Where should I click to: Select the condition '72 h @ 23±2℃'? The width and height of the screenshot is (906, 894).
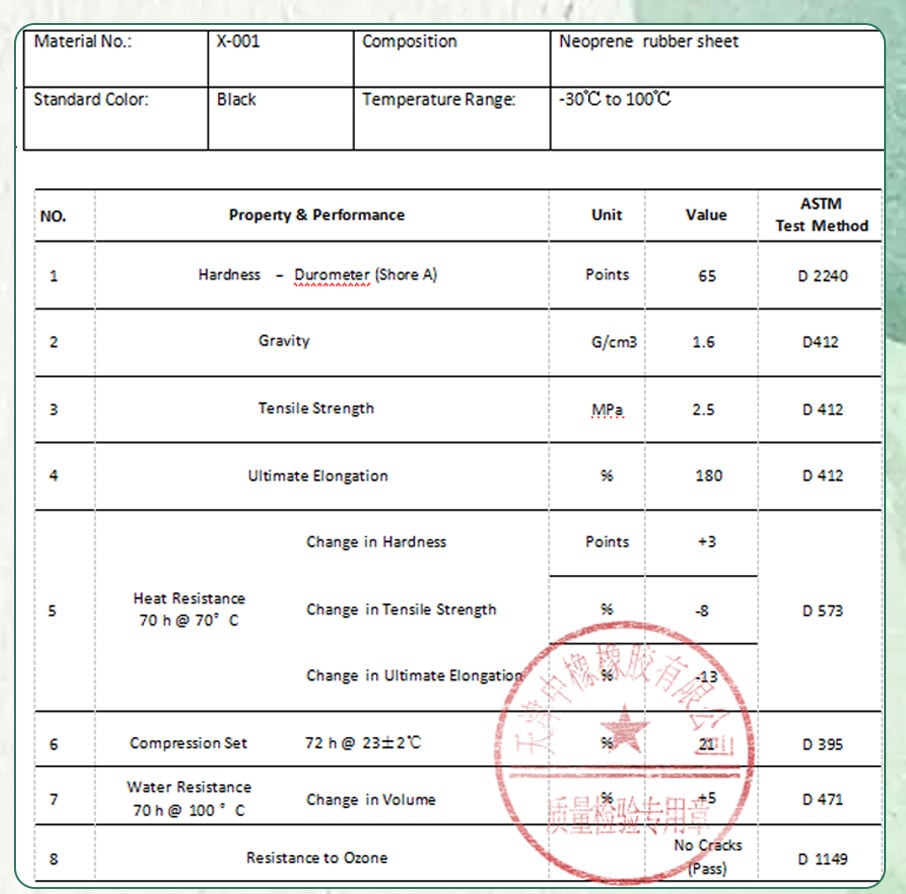[x=363, y=743]
